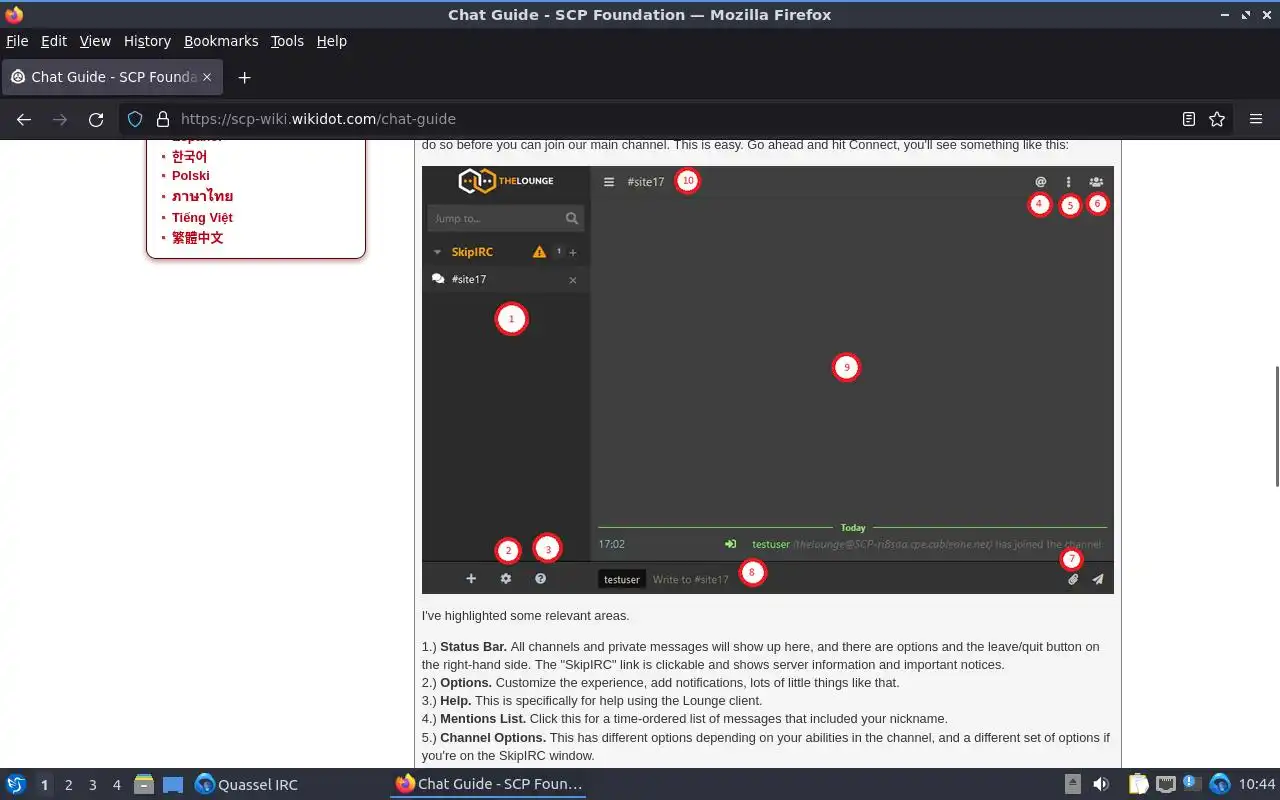Click the bold text "Status Bar."

[x=474, y=647]
